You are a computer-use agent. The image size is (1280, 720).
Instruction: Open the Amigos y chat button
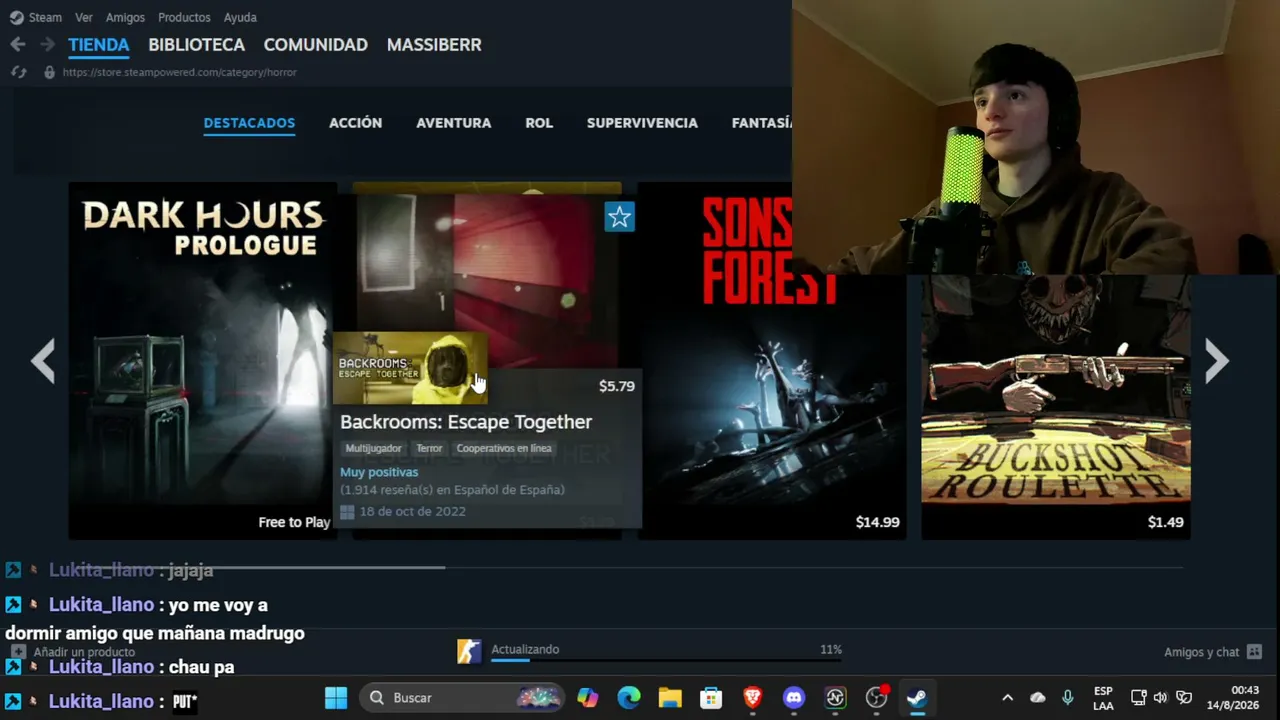point(1213,652)
